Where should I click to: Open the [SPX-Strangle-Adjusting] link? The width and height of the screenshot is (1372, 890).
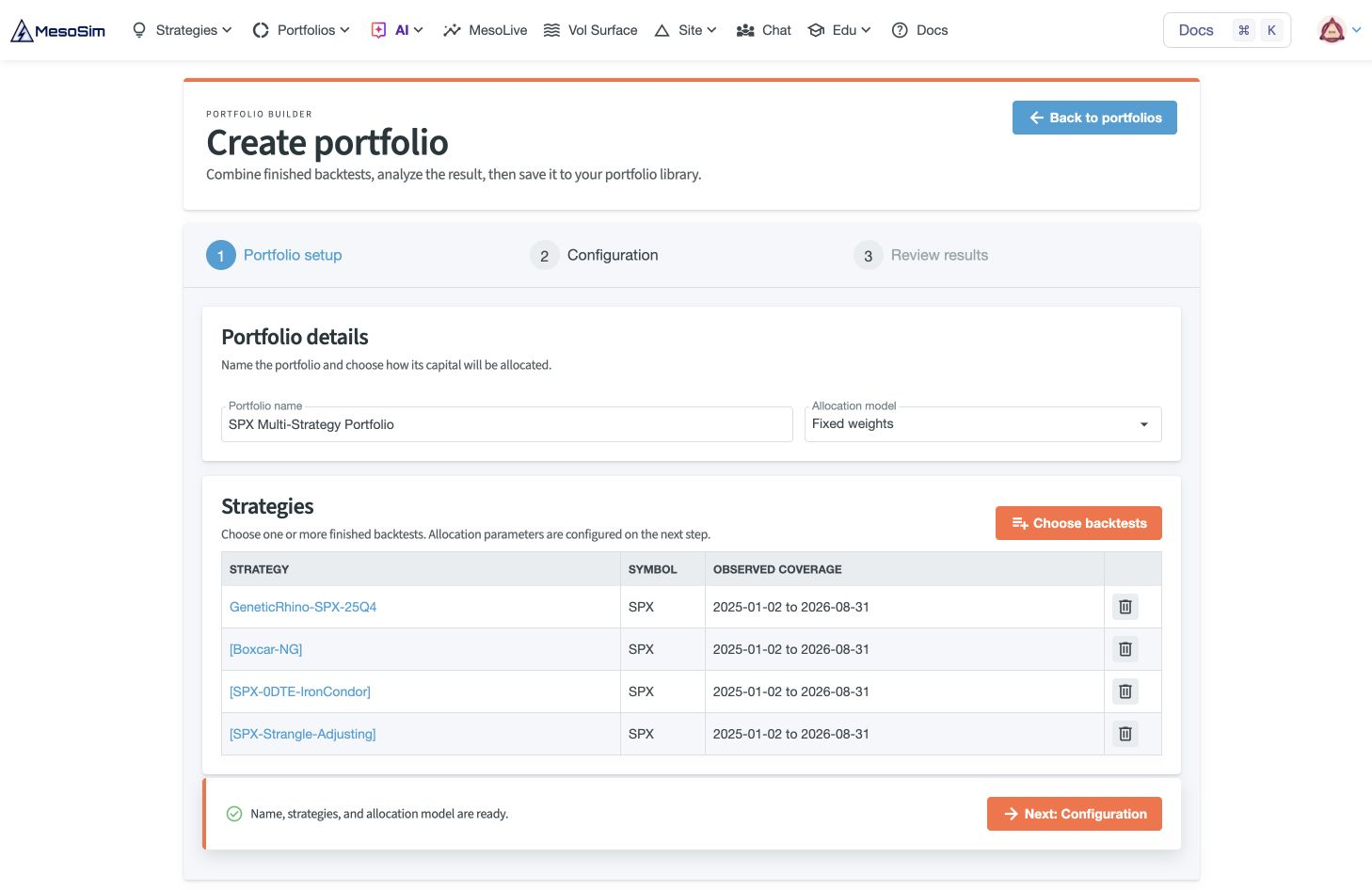tap(303, 734)
